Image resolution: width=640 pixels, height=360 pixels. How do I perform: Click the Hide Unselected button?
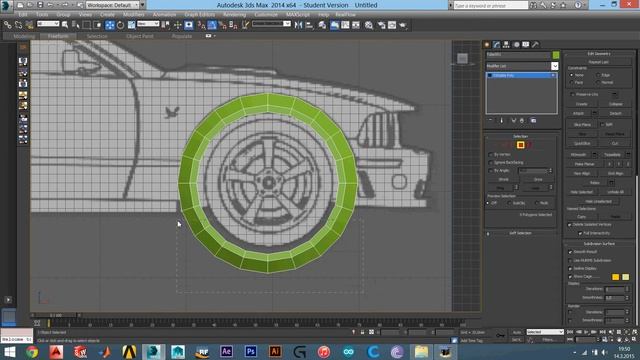click(598, 201)
